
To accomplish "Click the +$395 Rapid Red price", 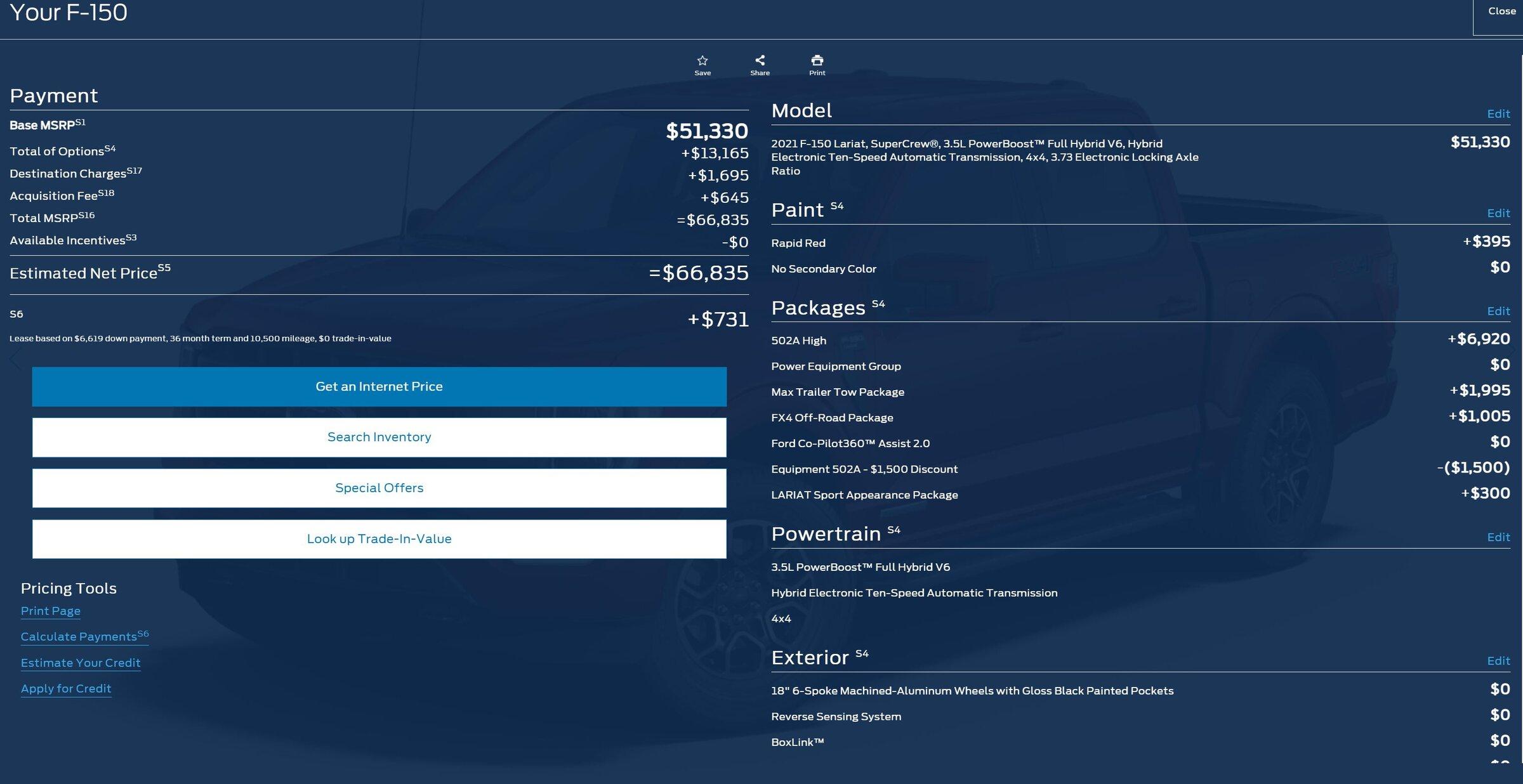I will coord(1486,241).
